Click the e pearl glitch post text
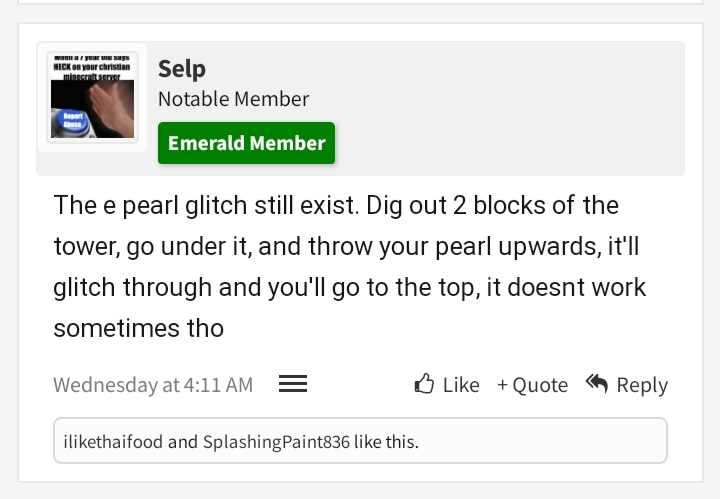The height and width of the screenshot is (499, 720). (x=350, y=266)
